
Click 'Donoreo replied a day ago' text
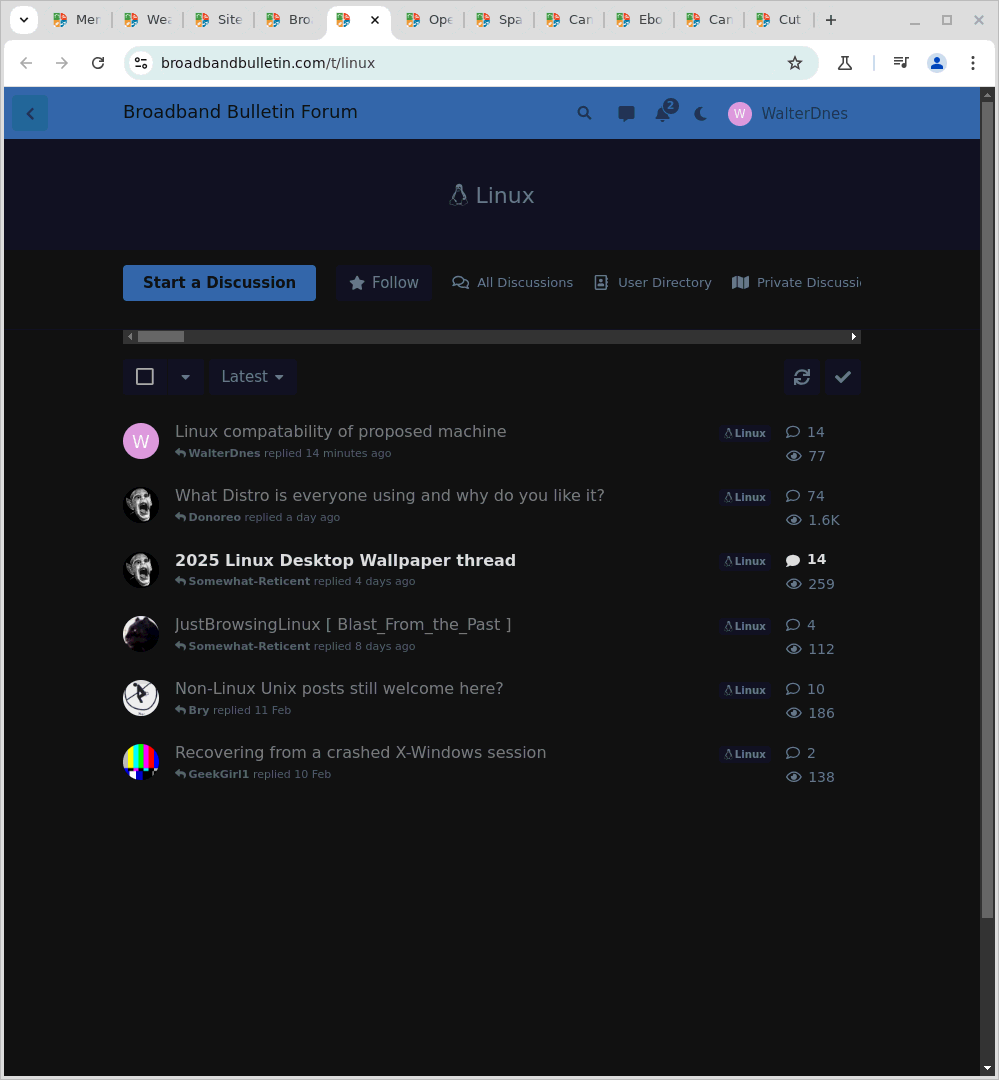point(258,517)
